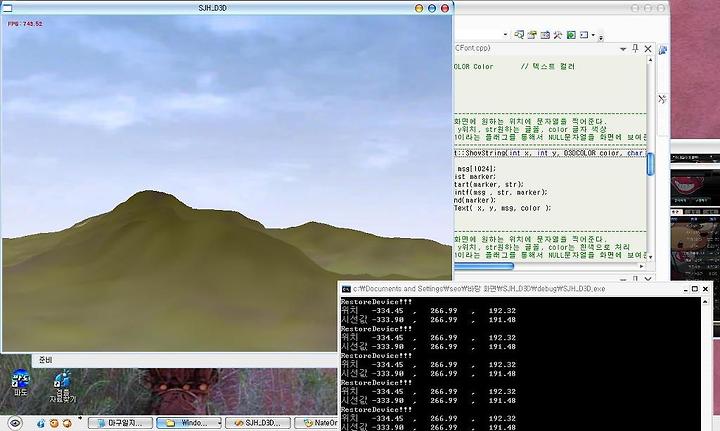Screen dimensions: 720x431
Task: Minimize the SJH_D3D.exe console window
Action: pyautogui.click(x=686, y=289)
